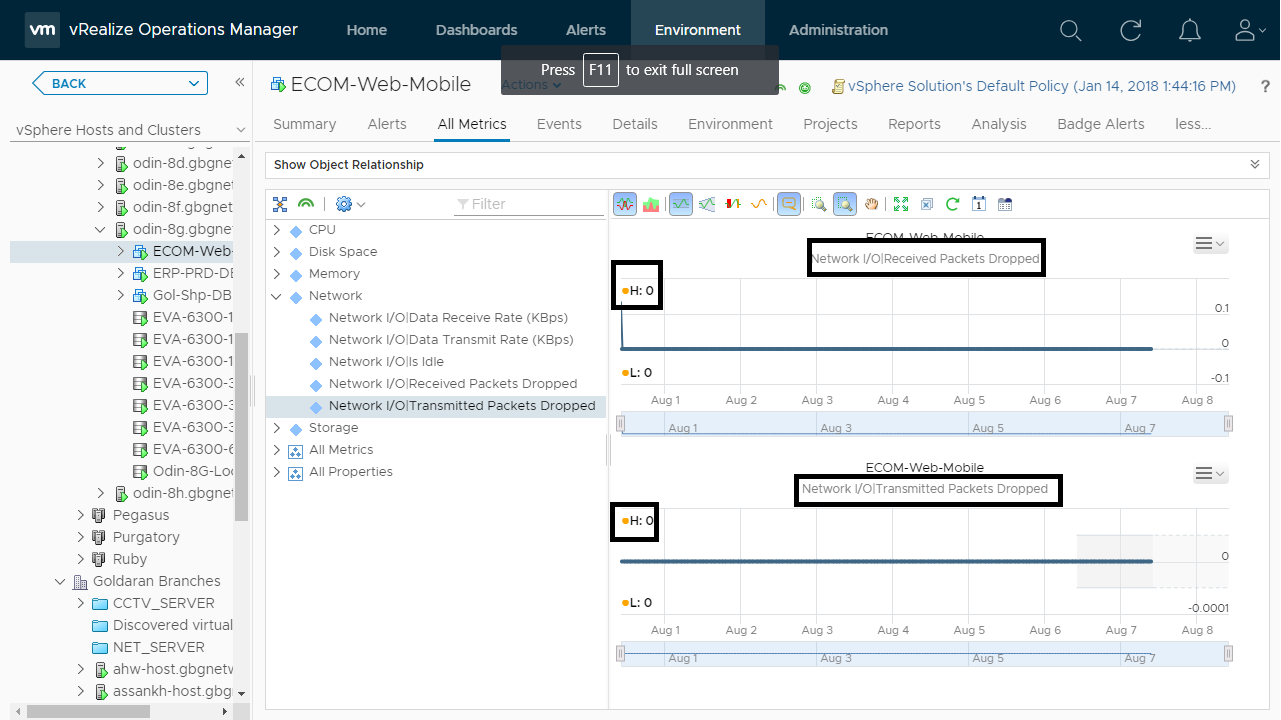Click the search magnifier in top bar

coord(1070,30)
